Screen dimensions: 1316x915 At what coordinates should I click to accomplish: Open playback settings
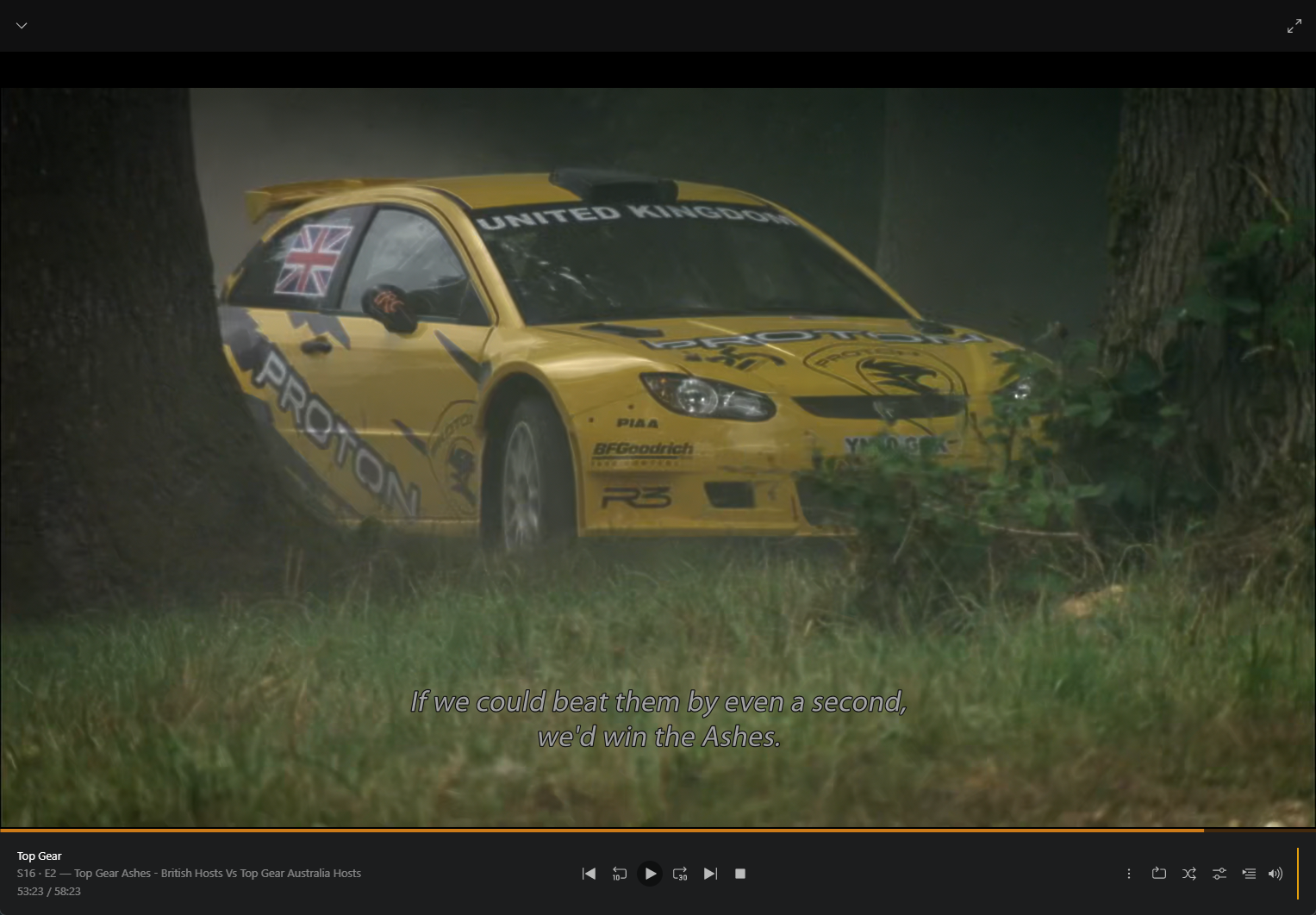1219,874
